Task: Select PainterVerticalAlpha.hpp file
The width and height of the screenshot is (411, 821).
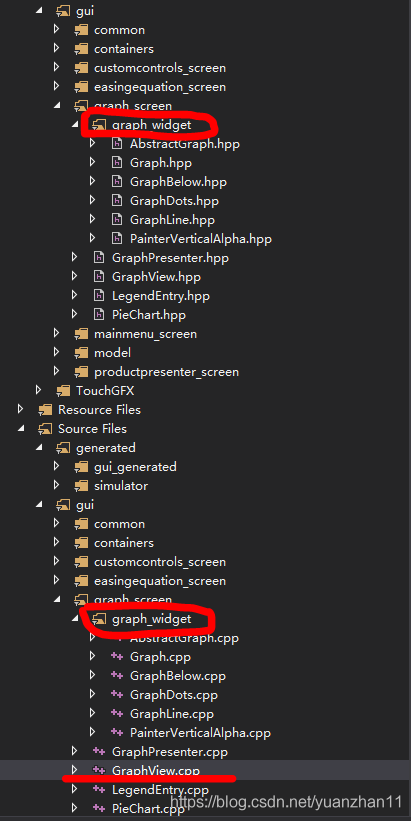Action: 201,239
